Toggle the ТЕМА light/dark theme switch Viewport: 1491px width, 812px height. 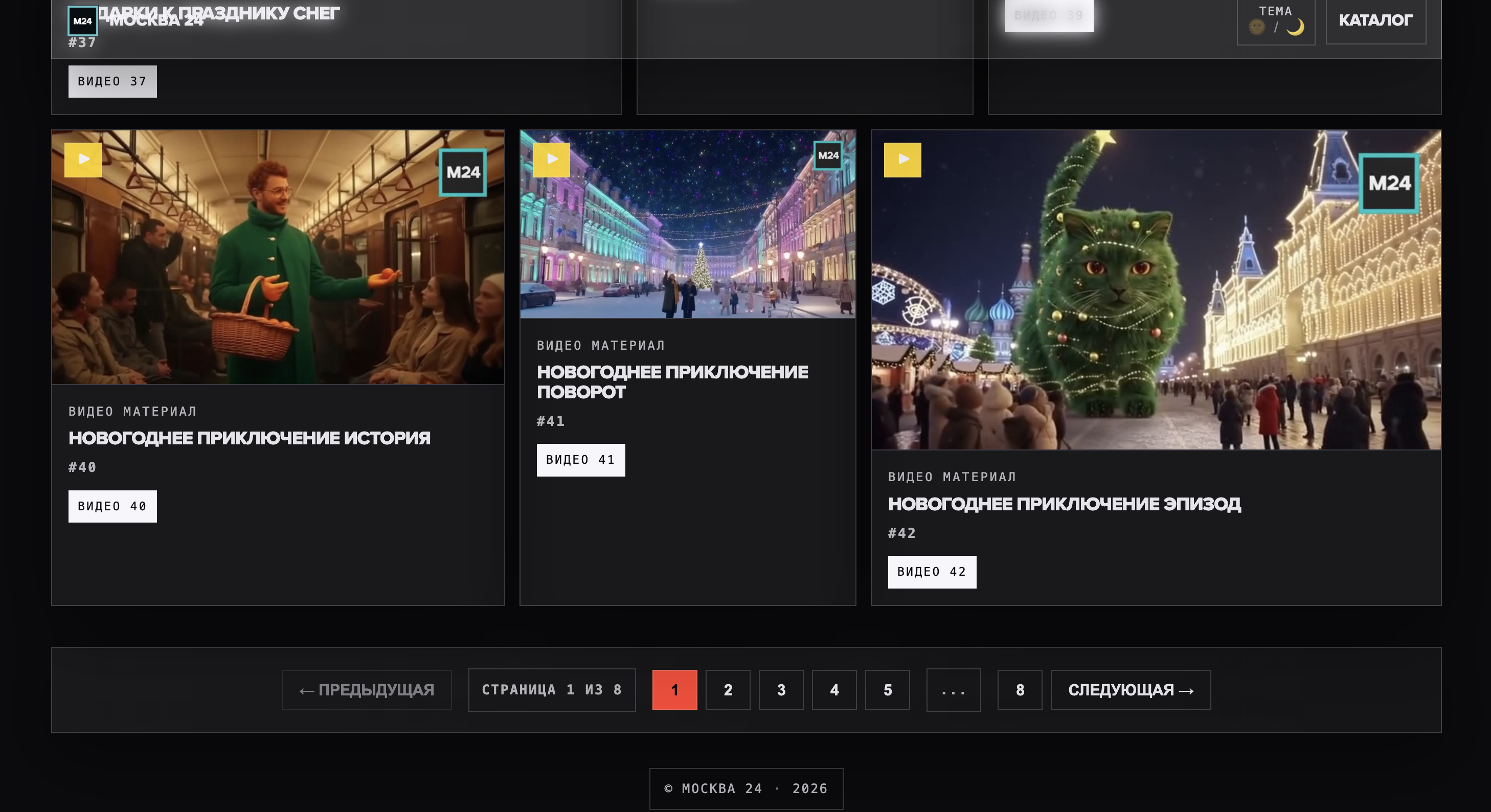(1276, 21)
